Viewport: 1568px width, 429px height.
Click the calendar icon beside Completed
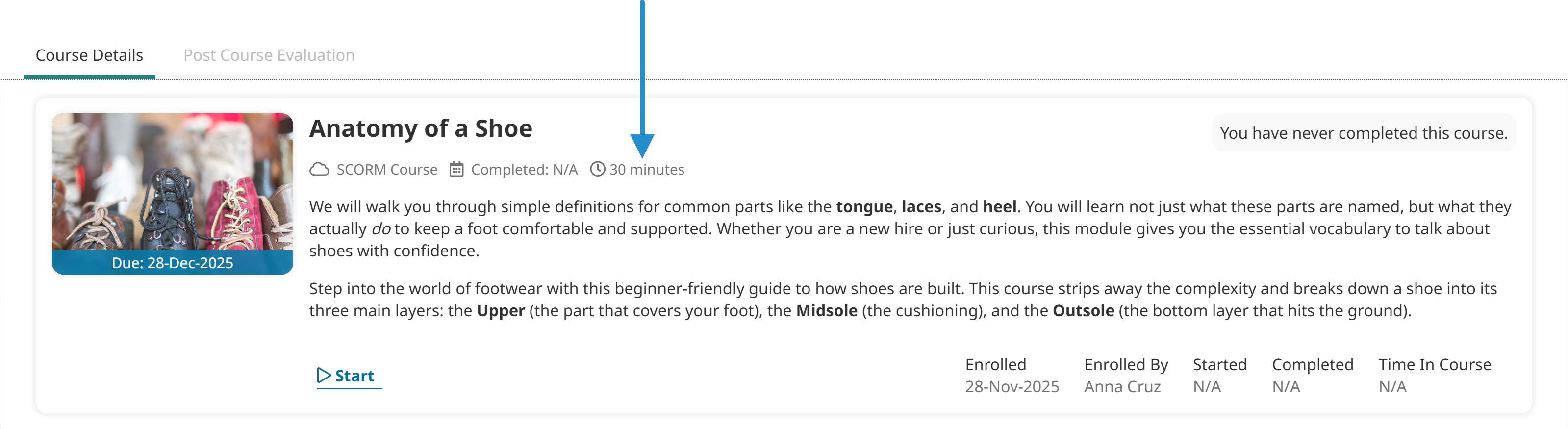tap(456, 169)
